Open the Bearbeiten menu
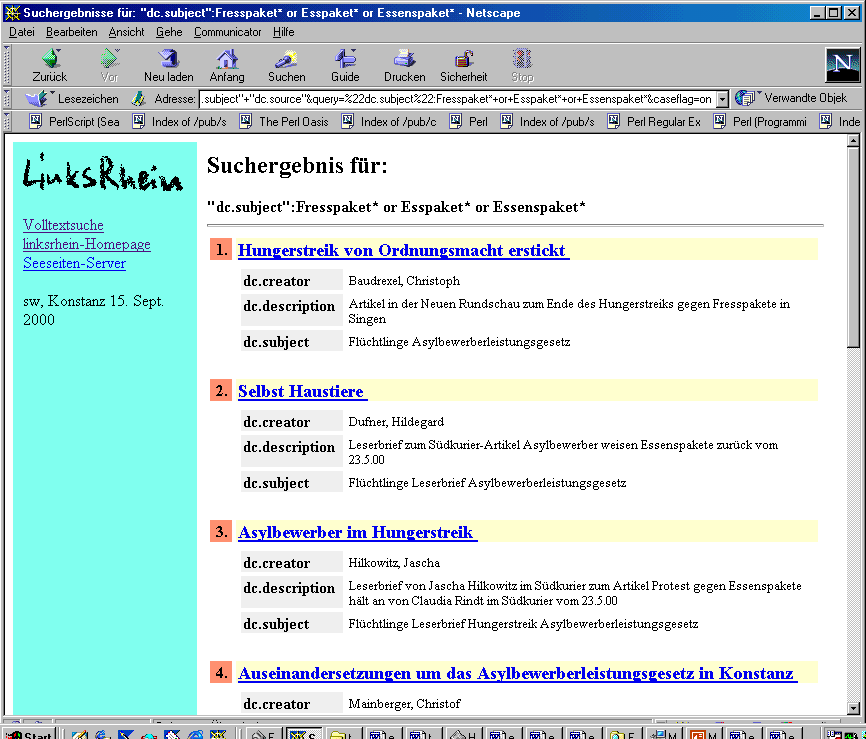Screen dimensions: 866x739 coord(71,32)
